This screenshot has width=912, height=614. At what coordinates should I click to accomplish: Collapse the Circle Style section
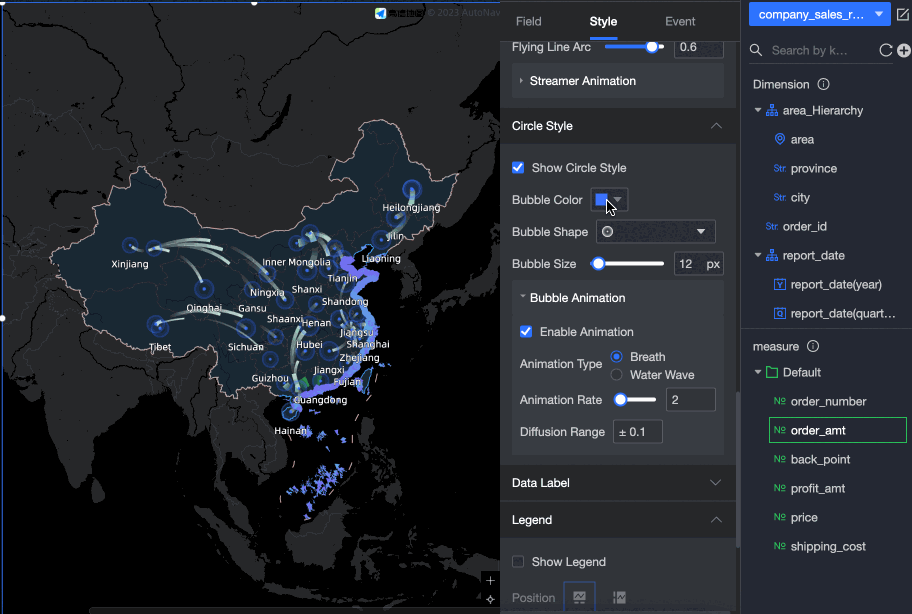tap(716, 126)
